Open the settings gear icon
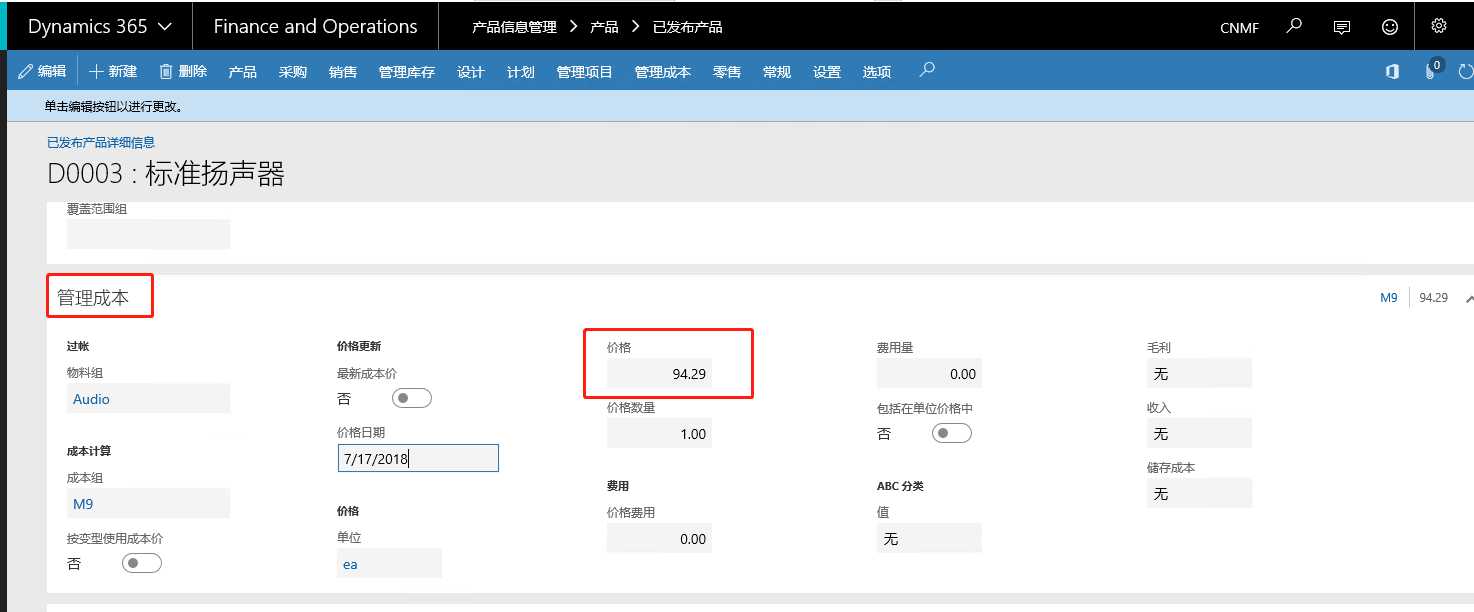The width and height of the screenshot is (1474, 612). (1439, 26)
